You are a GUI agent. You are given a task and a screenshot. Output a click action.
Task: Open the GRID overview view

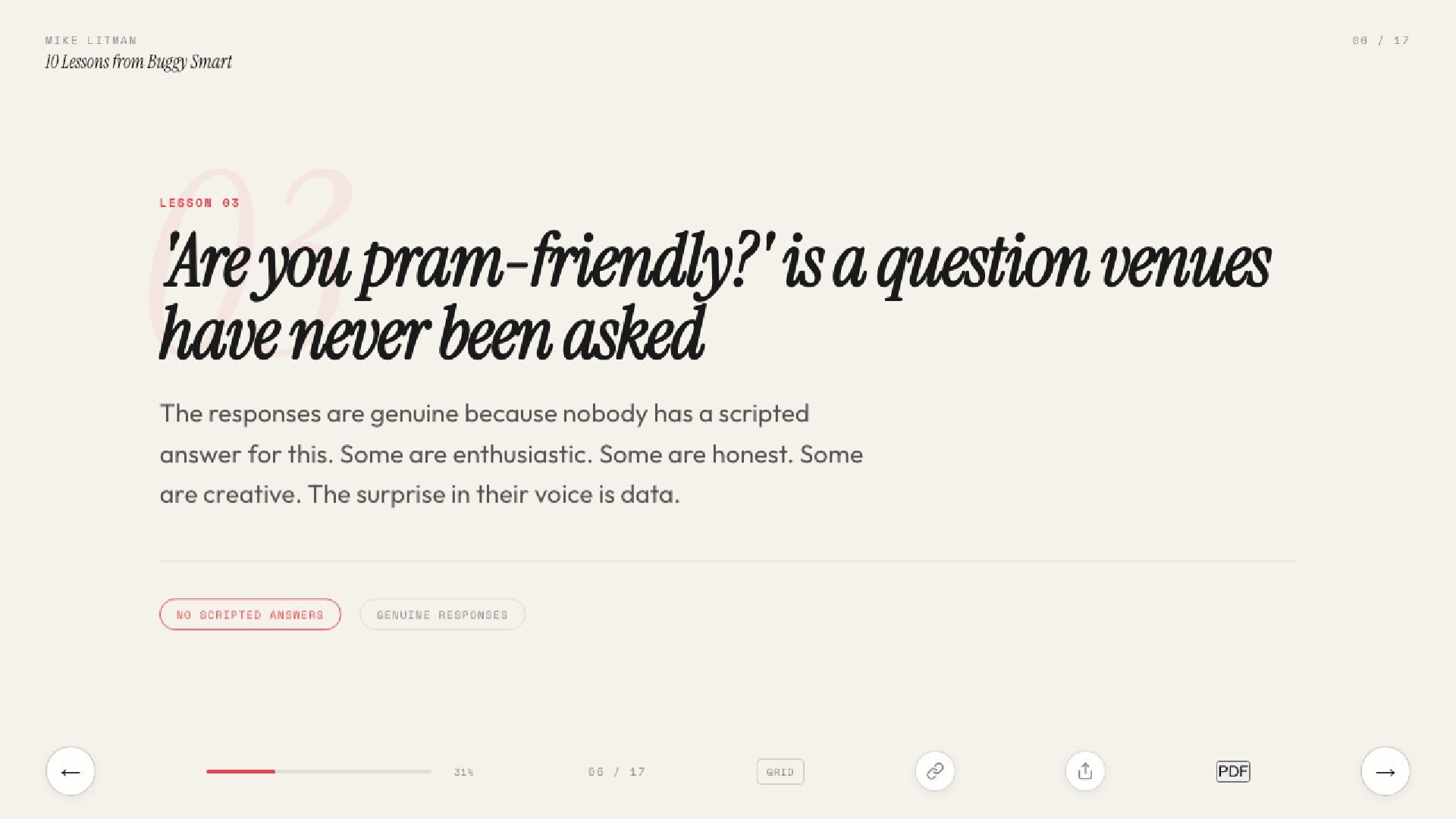pyautogui.click(x=780, y=772)
